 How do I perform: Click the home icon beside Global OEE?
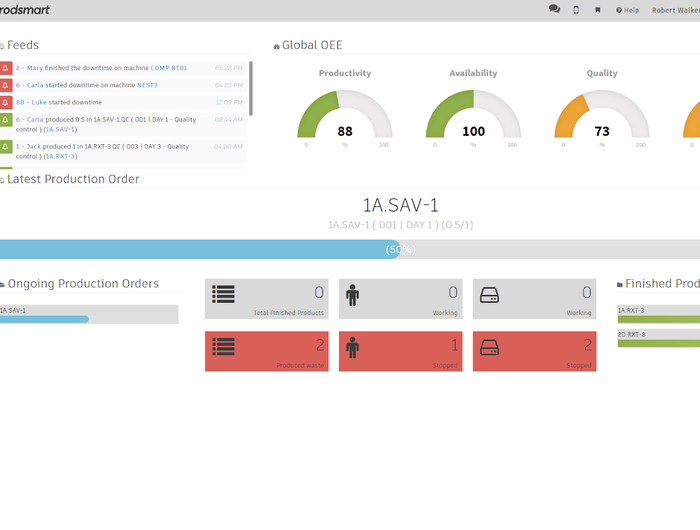pyautogui.click(x=276, y=46)
